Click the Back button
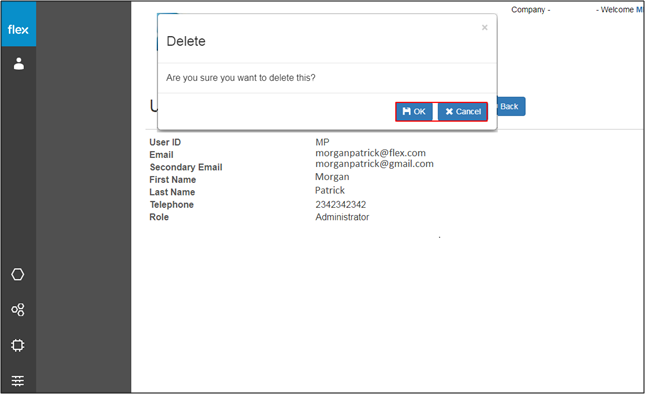 pos(511,107)
